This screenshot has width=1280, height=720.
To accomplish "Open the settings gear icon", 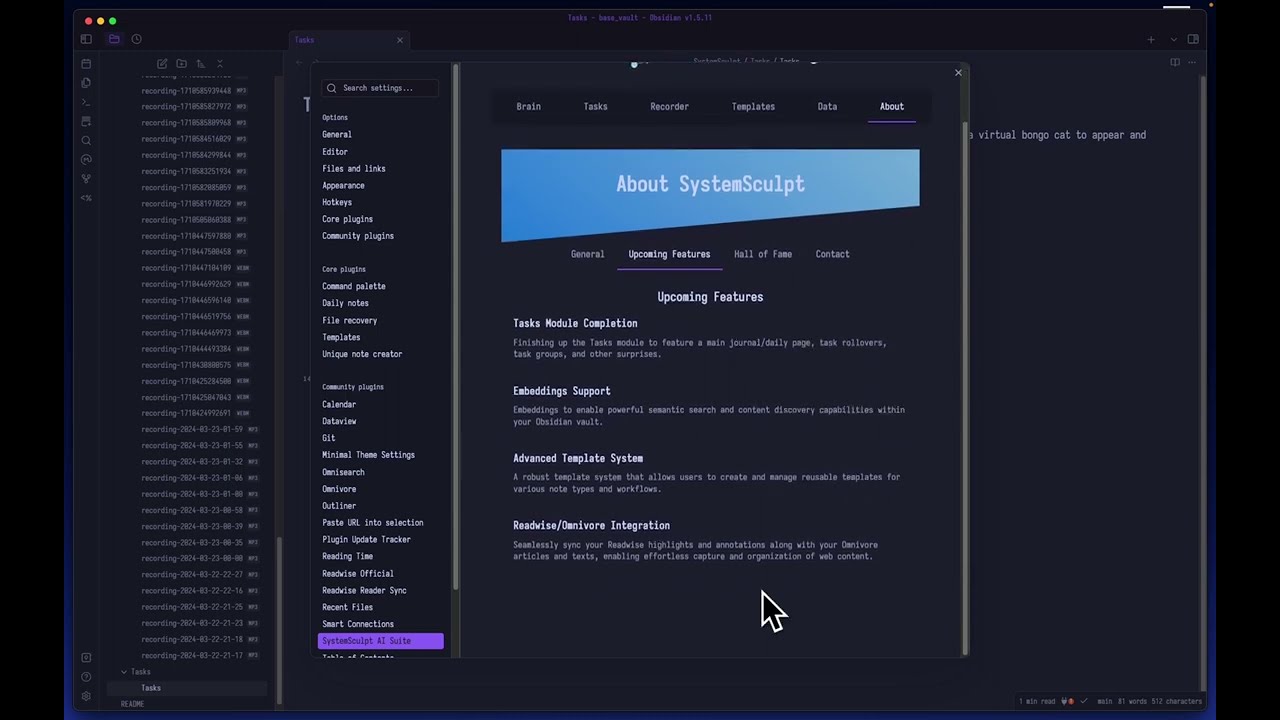I will [x=86, y=696].
